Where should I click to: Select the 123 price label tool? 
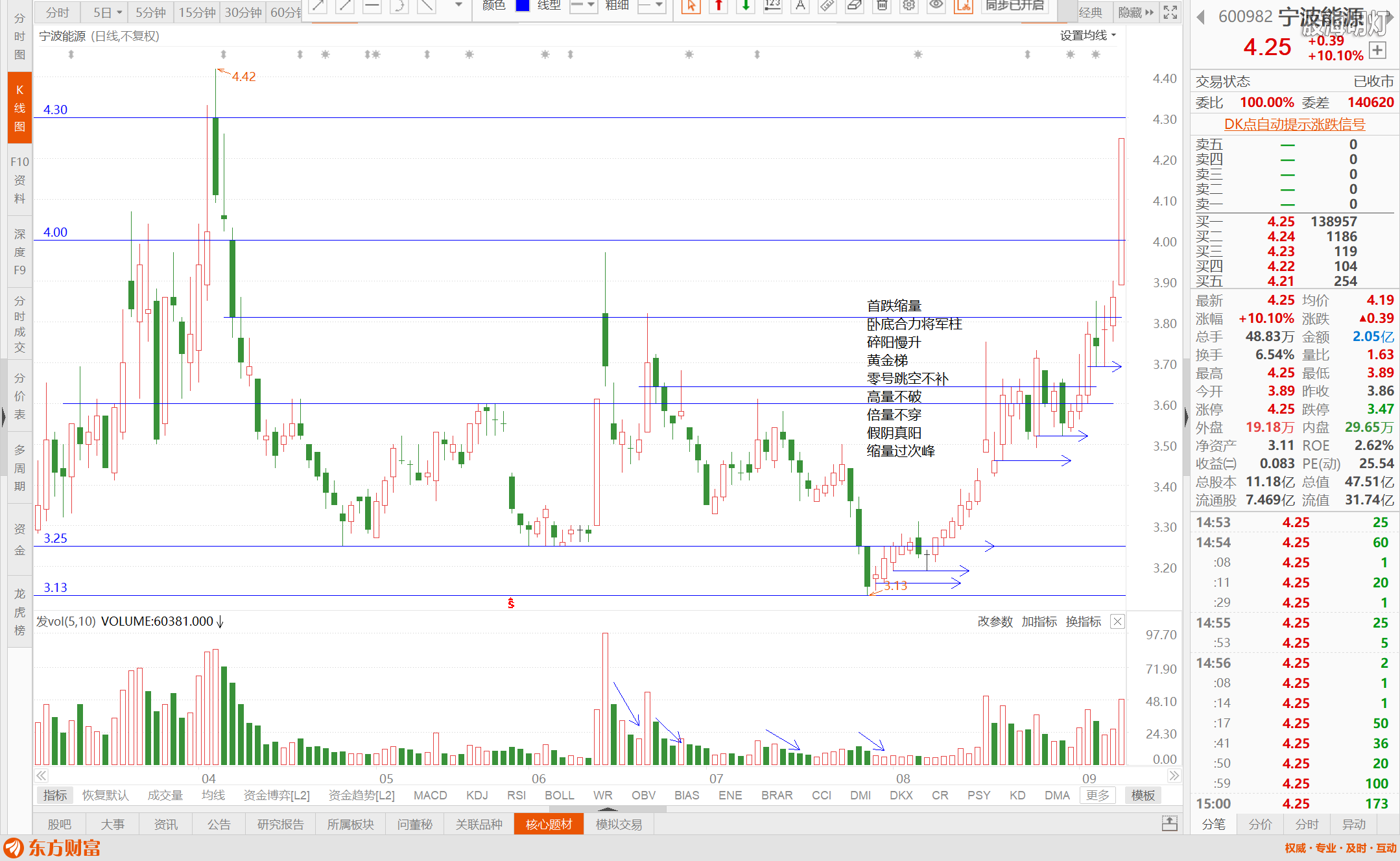tap(772, 6)
